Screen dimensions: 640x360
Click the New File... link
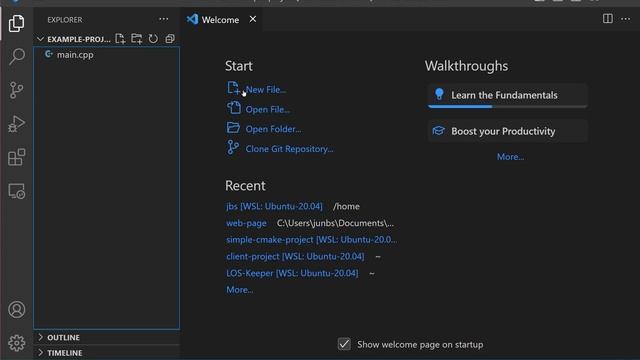(266, 90)
